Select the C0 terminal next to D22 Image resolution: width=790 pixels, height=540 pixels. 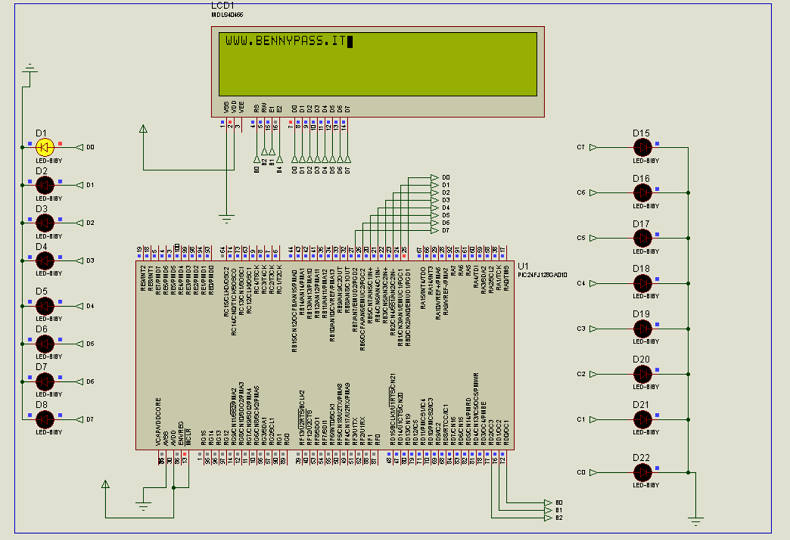[x=596, y=472]
